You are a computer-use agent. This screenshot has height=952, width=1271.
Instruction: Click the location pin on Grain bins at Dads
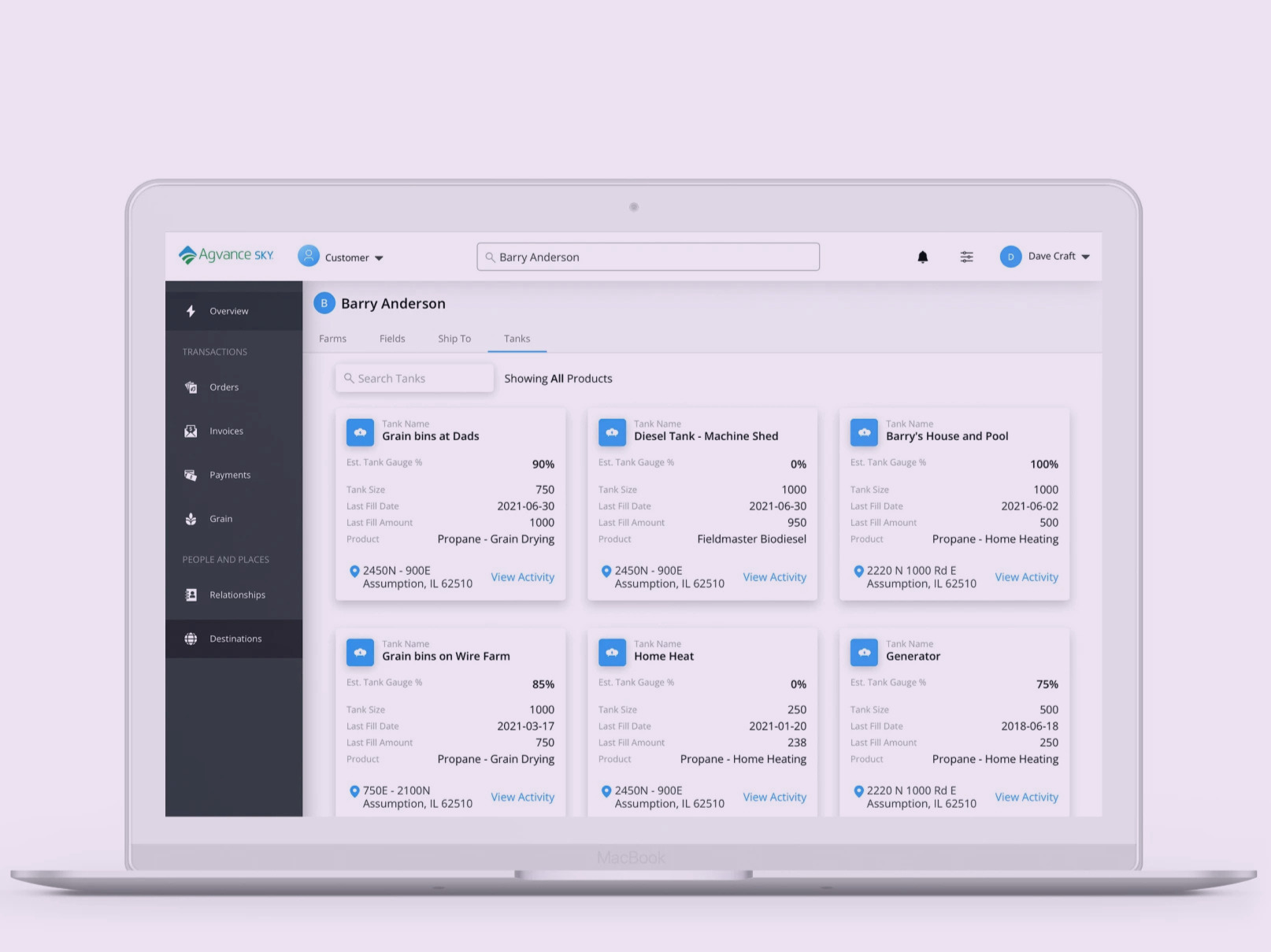pos(354,572)
